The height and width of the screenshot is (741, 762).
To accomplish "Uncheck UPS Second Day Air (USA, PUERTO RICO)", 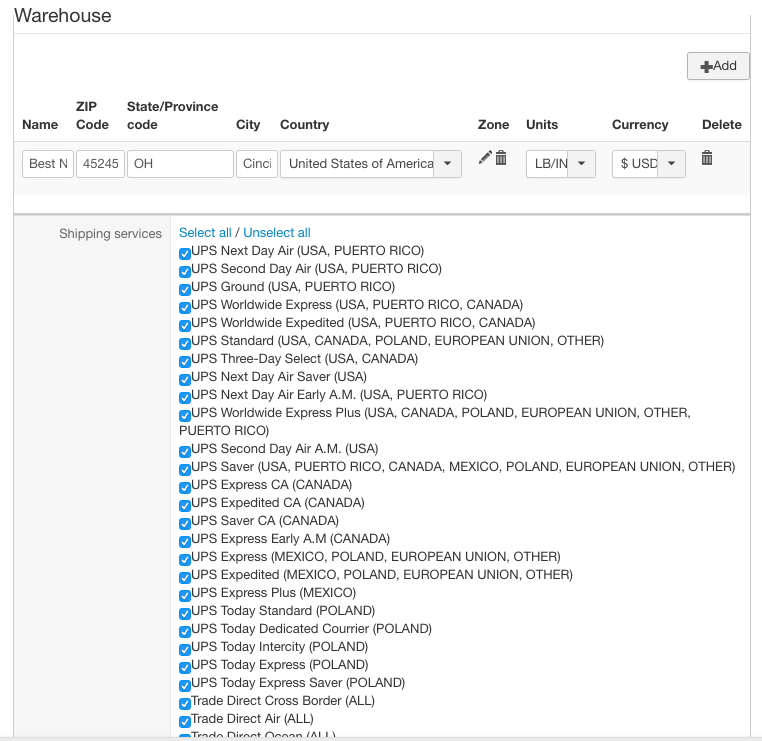I will point(185,272).
